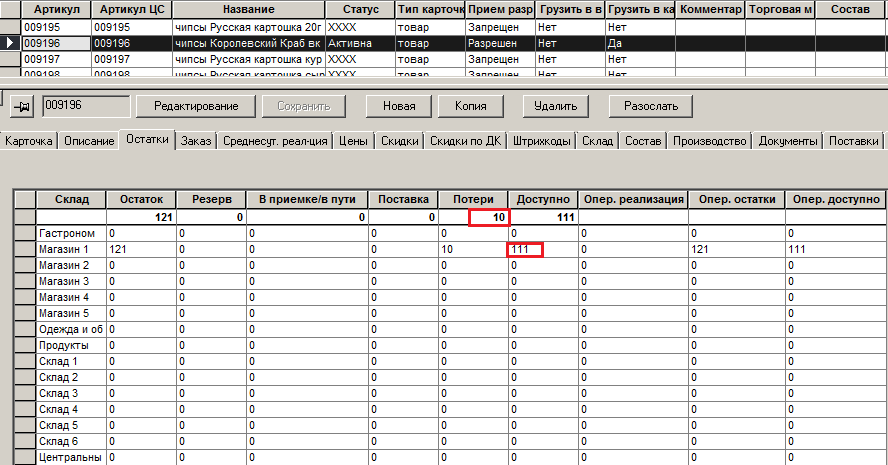Focus the article number field showing 009196
Viewport: 888px width, 465px height.
86,106
